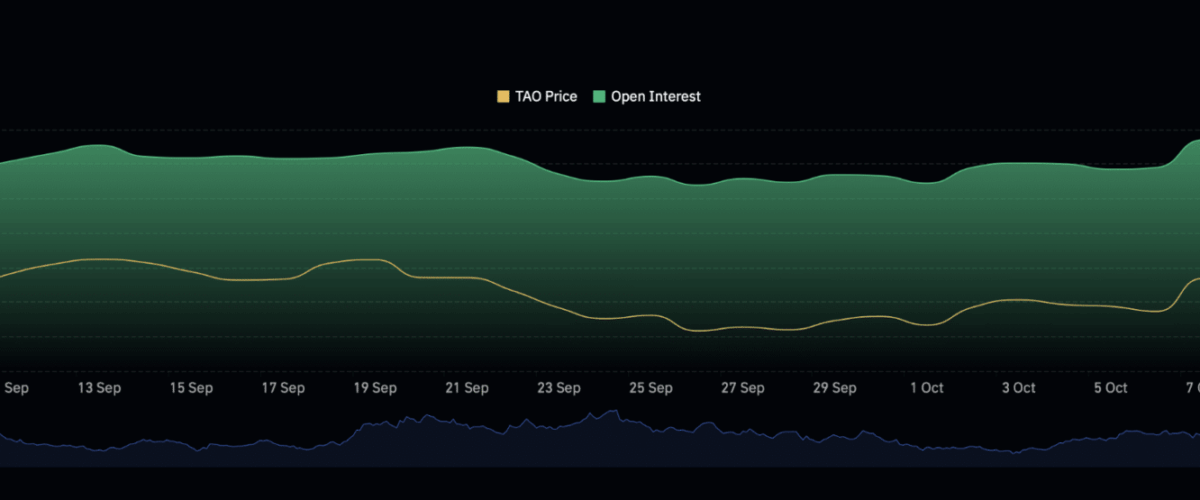Click the 15 Sep date label
1200x500 pixels.
[191, 388]
